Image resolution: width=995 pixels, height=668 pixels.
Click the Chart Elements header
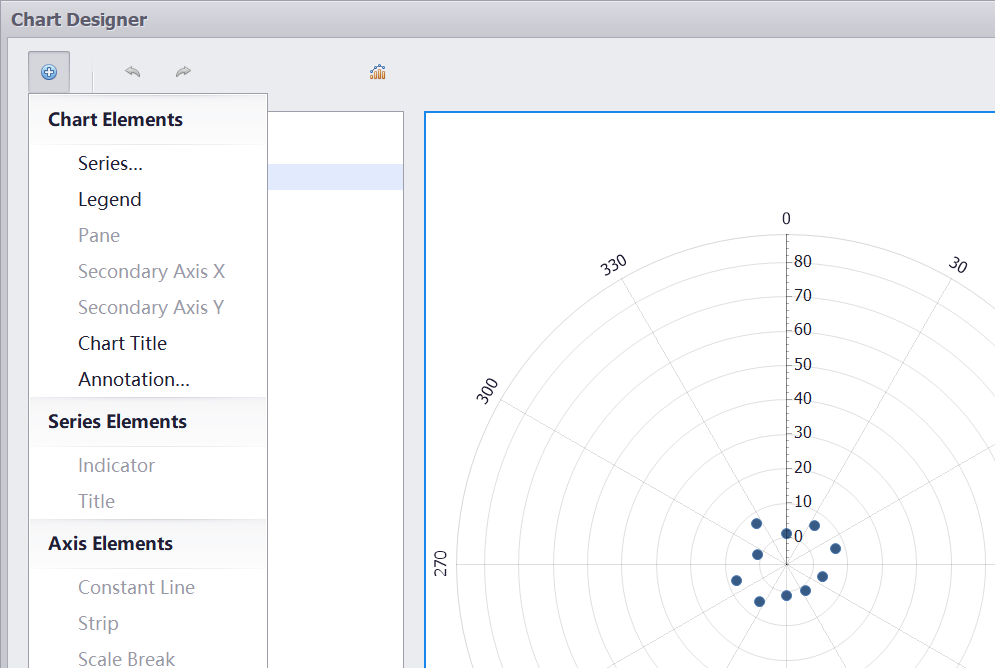click(115, 120)
